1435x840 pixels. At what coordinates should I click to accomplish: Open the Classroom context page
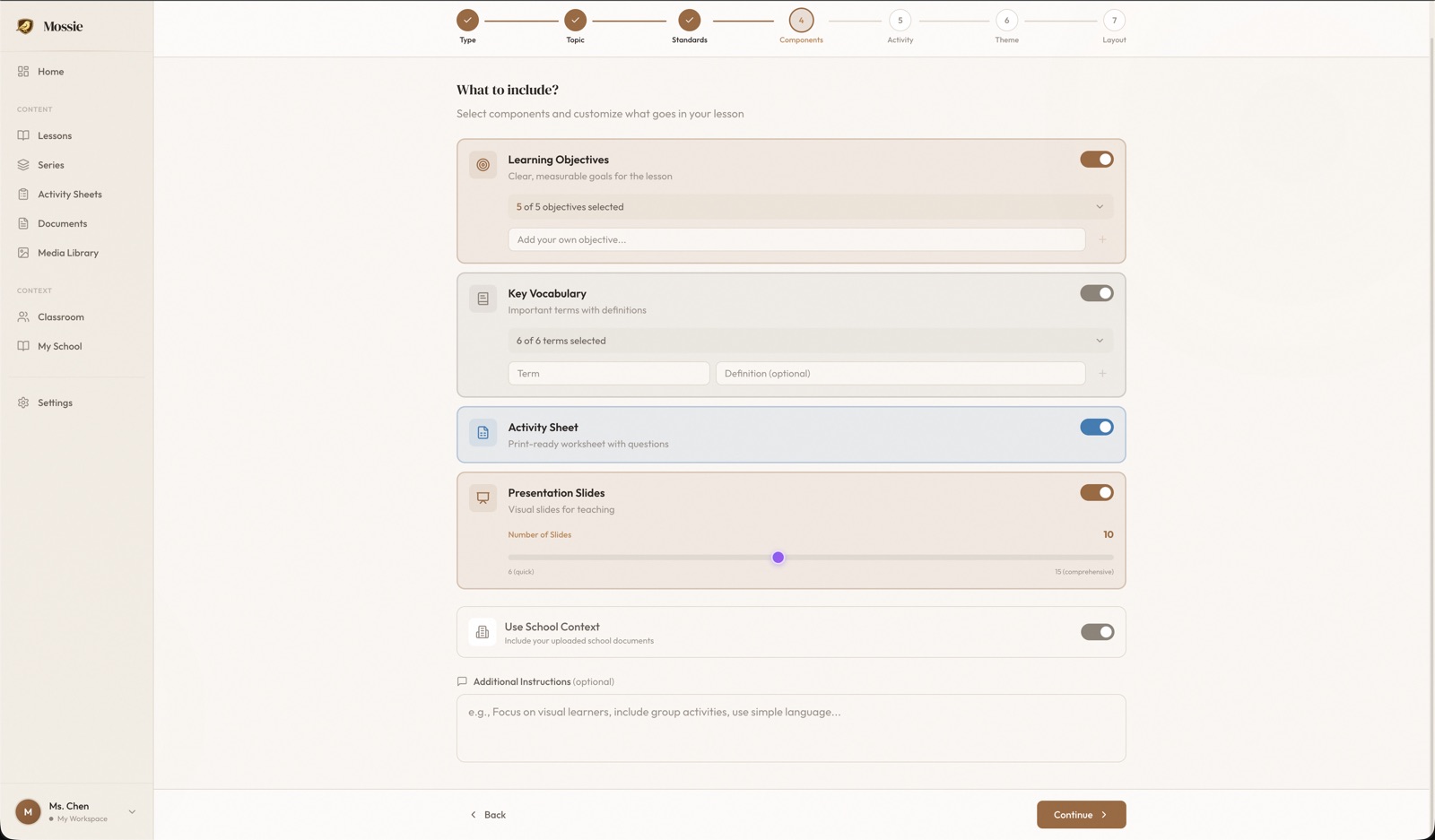point(59,316)
